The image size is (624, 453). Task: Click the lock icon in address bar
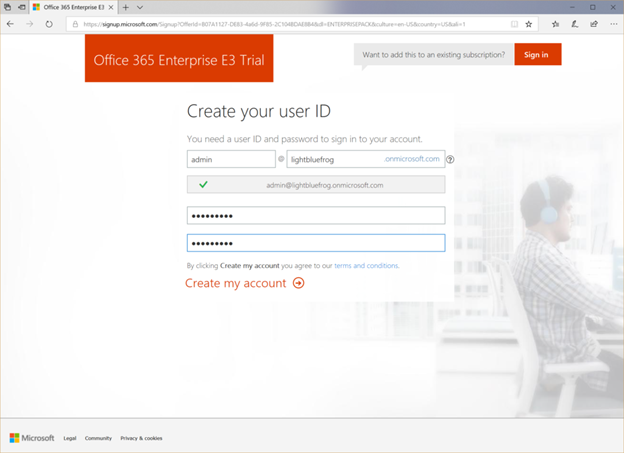(x=75, y=24)
